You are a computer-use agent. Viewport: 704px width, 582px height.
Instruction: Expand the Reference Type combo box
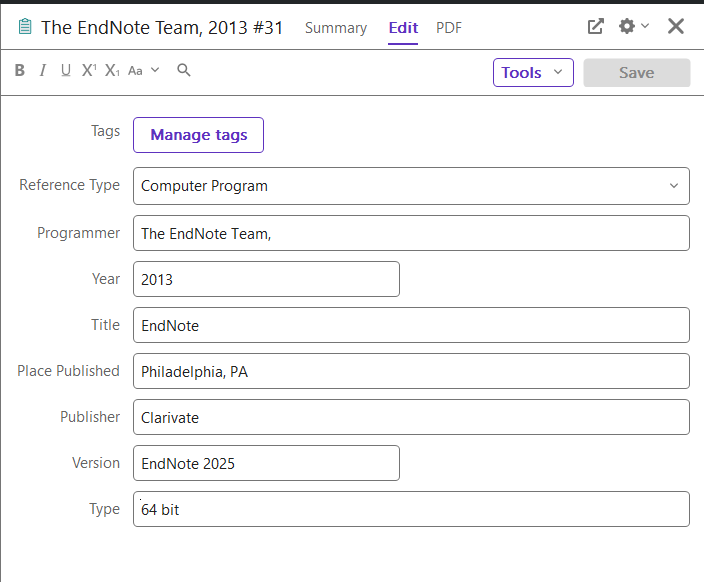click(x=411, y=186)
